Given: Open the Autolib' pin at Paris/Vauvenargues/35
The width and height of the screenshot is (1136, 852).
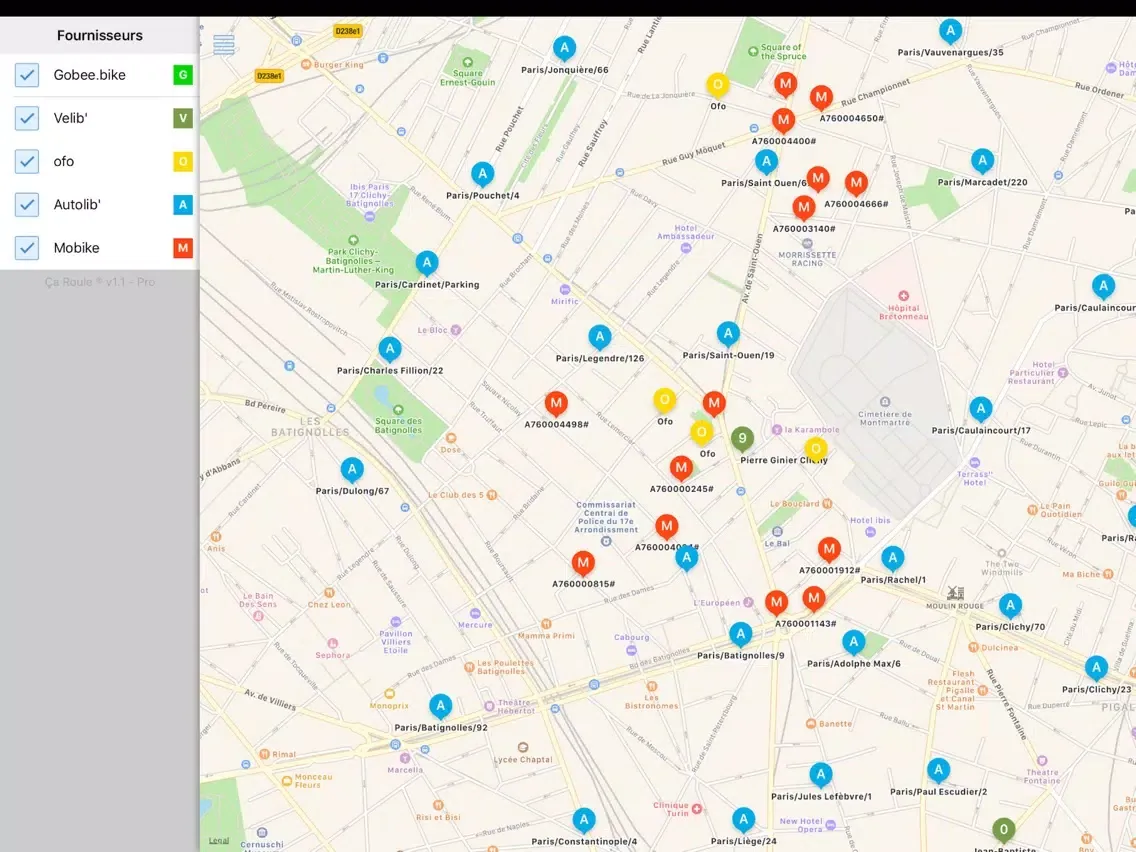Looking at the screenshot, I should pos(950,31).
